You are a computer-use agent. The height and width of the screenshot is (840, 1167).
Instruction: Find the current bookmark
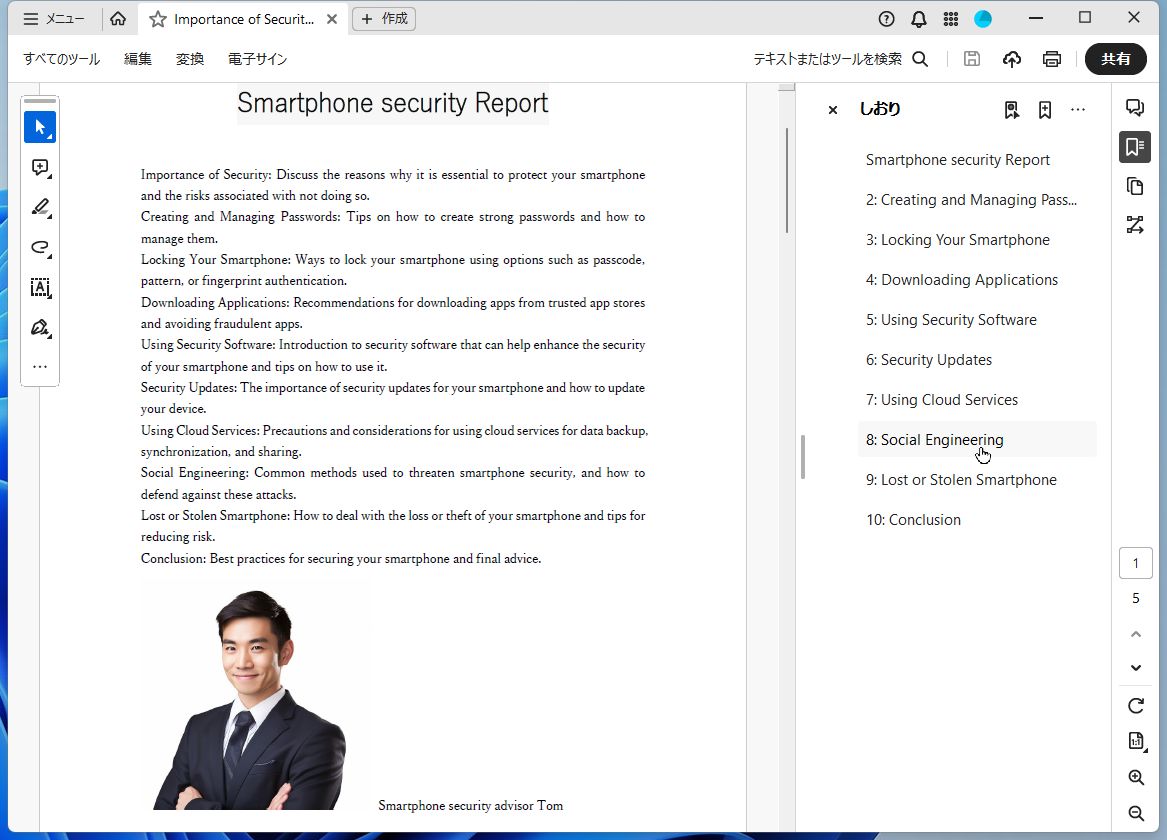1011,110
